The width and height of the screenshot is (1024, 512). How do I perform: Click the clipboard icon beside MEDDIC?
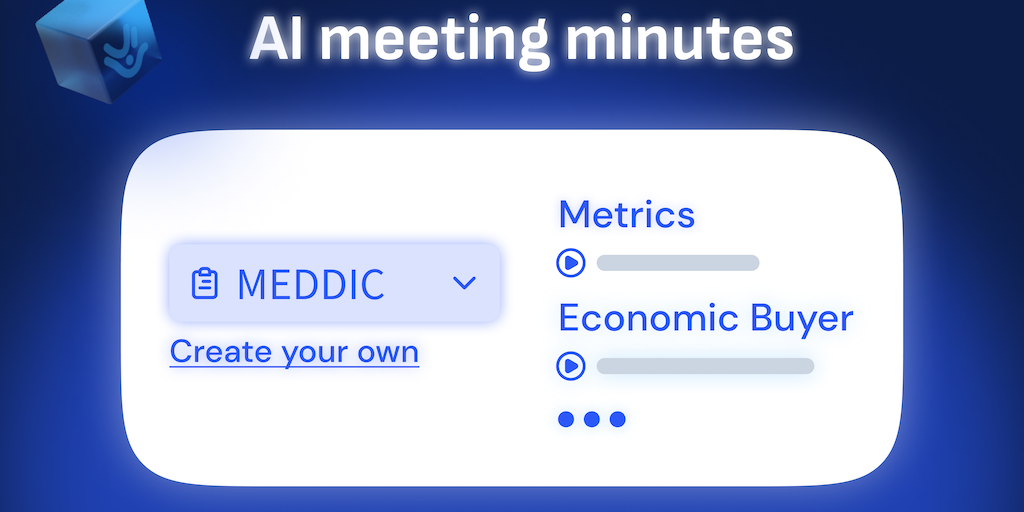point(204,284)
